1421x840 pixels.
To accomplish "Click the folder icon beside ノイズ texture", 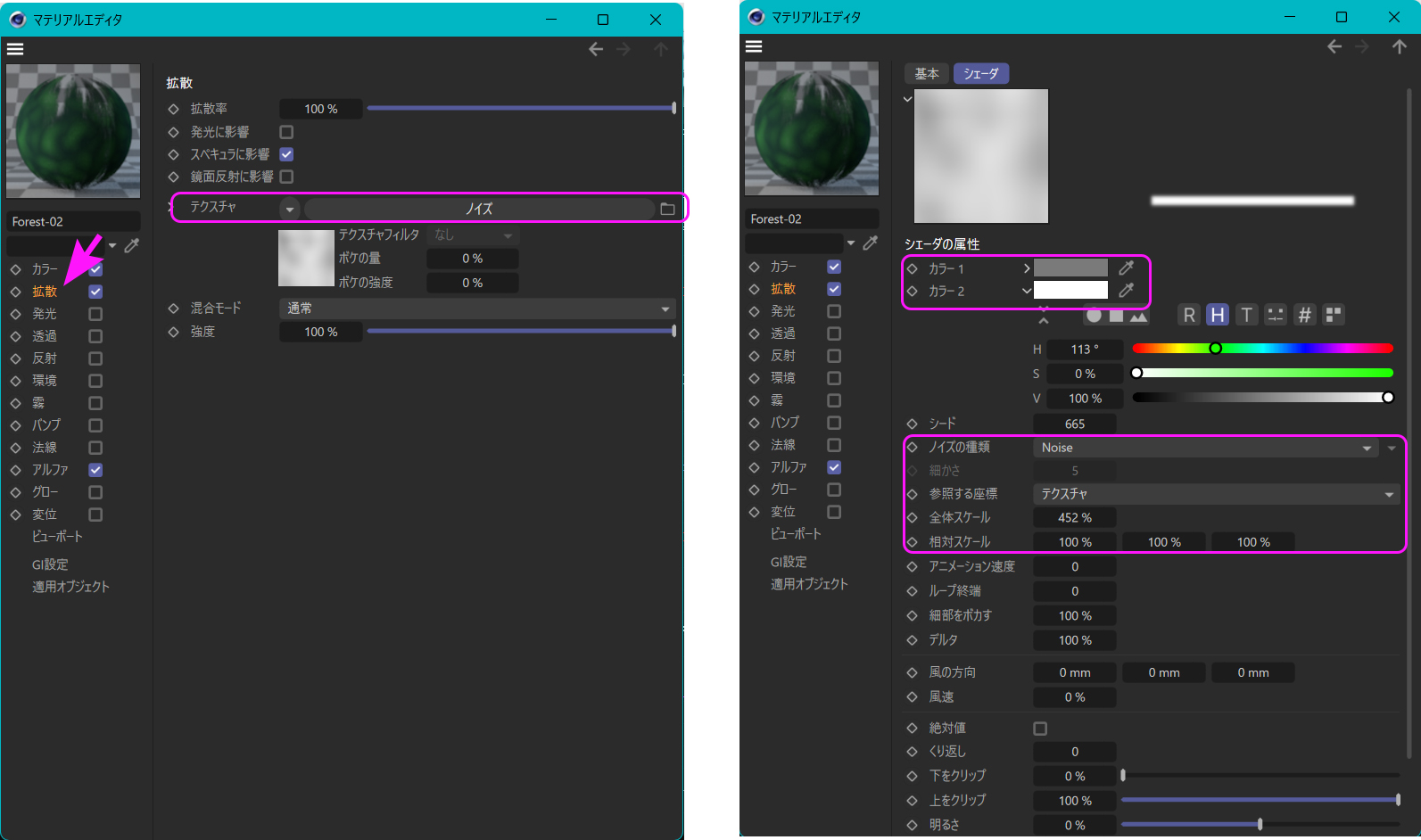I will click(x=667, y=209).
